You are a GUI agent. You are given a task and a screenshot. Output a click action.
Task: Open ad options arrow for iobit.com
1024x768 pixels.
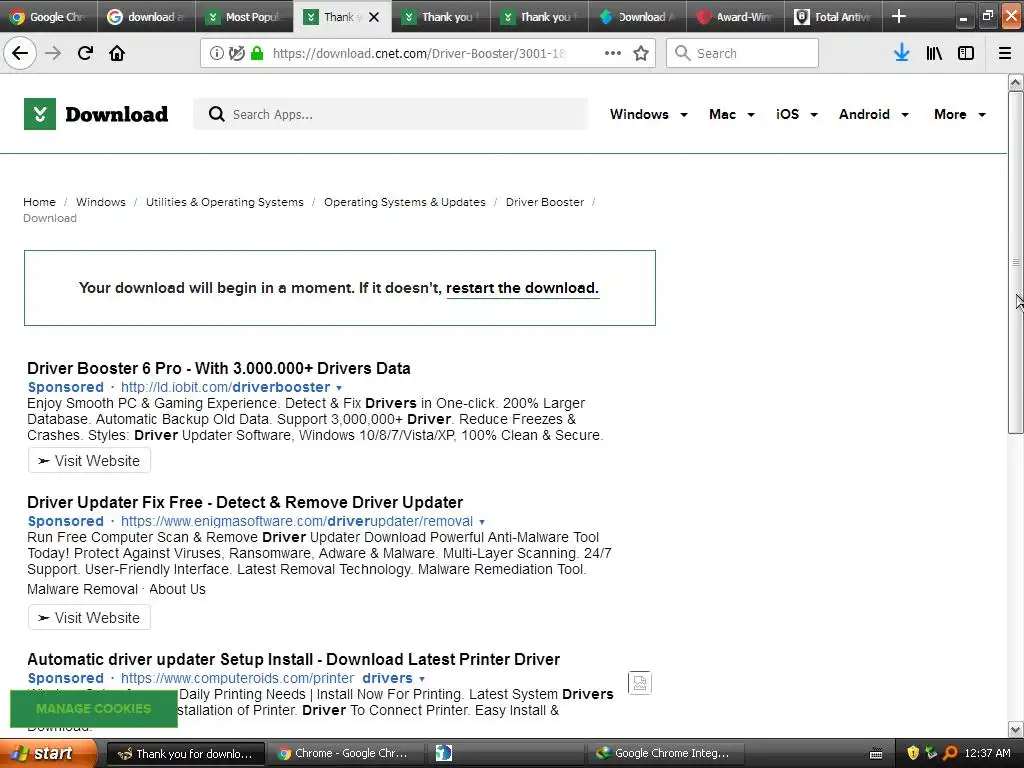[339, 388]
